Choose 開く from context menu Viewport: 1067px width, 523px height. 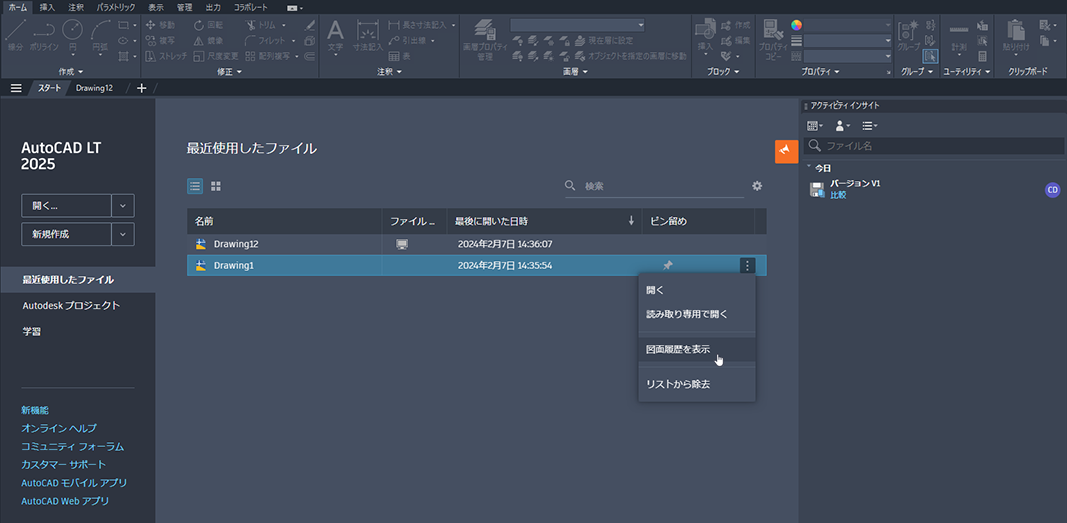(697, 290)
